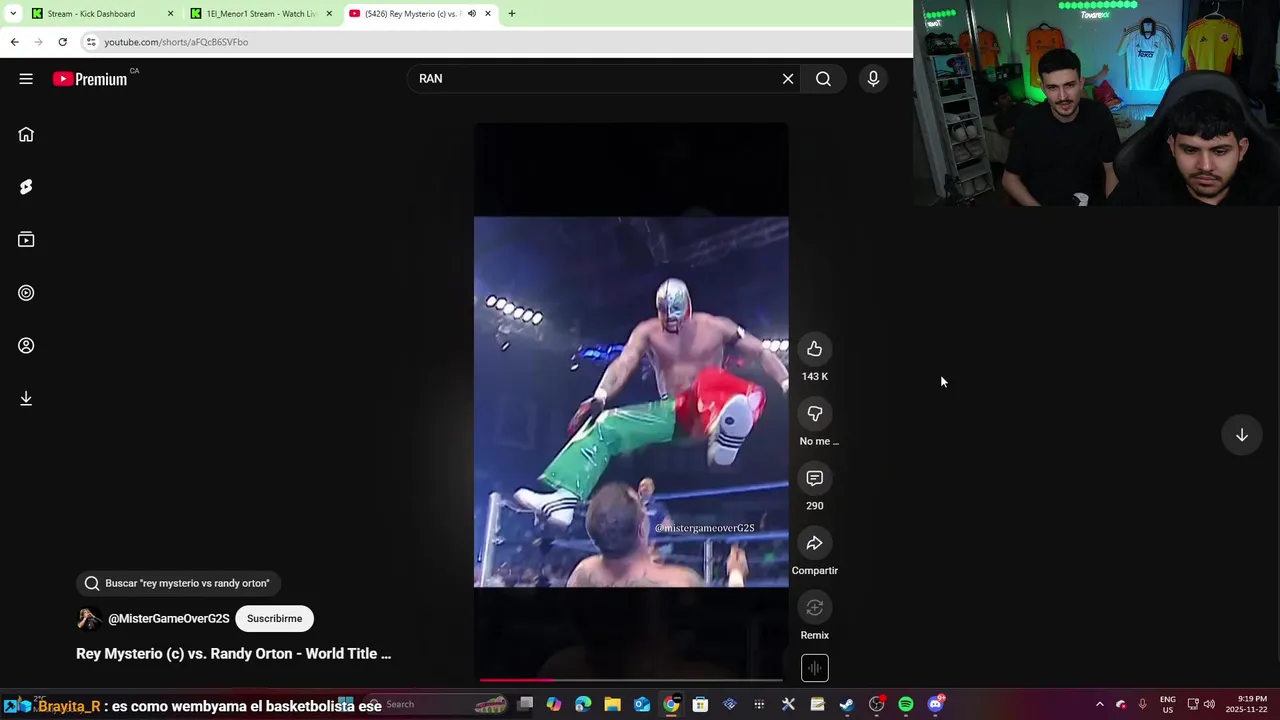Go back in browser history
Viewport: 1280px width, 720px height.
[14, 42]
